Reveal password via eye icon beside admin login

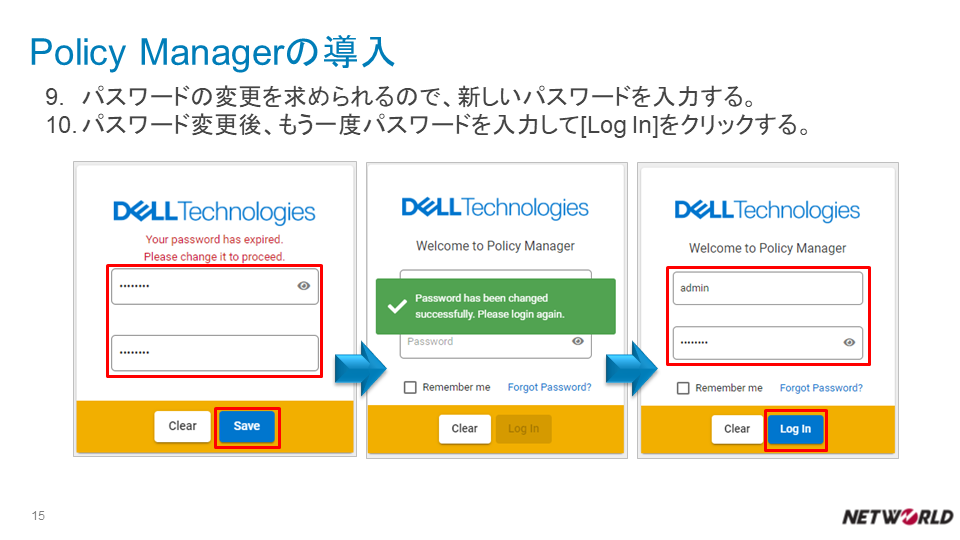pyautogui.click(x=849, y=342)
